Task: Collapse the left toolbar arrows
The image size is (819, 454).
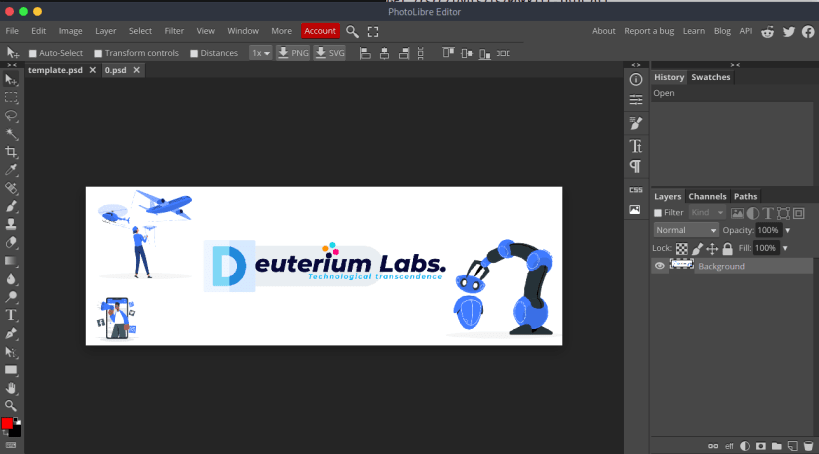Action: pos(11,65)
